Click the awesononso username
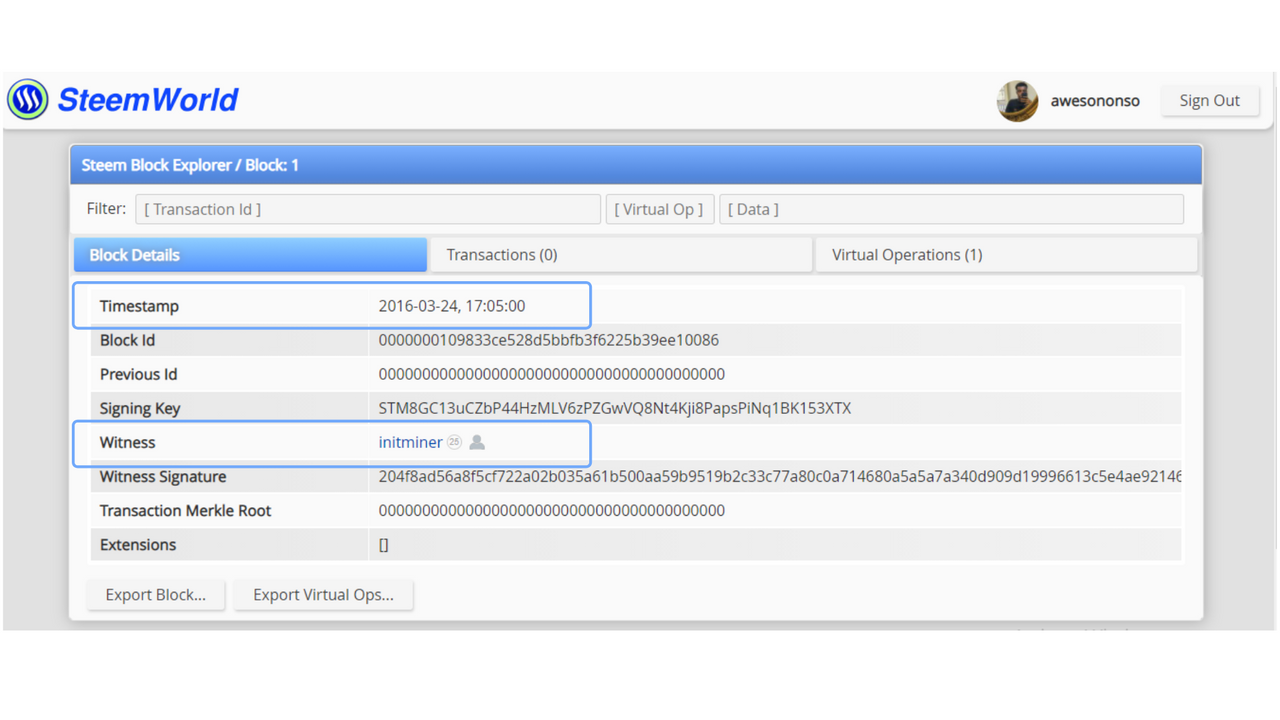 1095,101
